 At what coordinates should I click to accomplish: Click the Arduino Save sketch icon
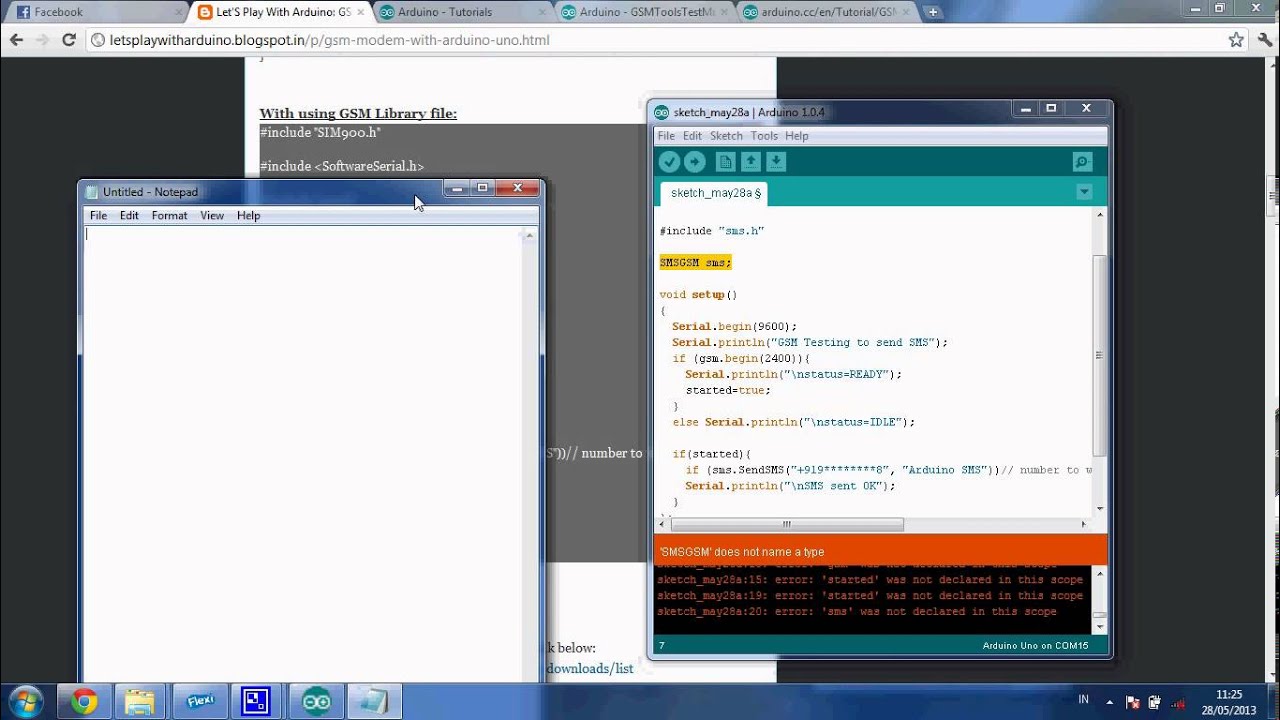coord(776,162)
